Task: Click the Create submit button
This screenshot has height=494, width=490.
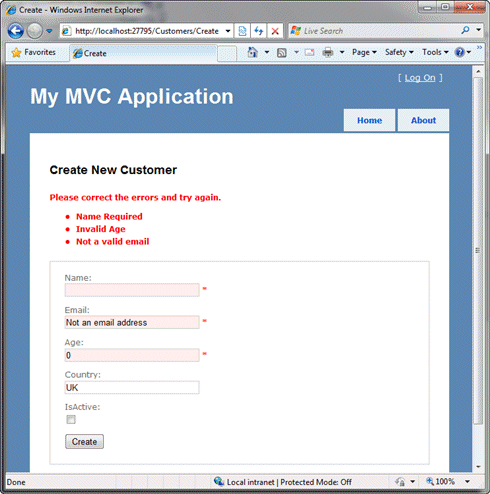Action: coord(84,442)
